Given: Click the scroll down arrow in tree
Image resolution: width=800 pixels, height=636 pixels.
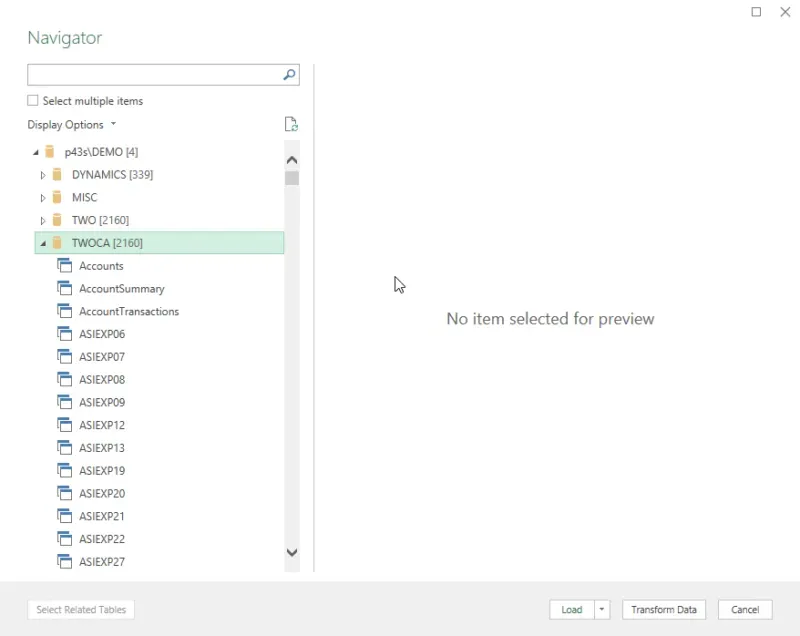Looking at the screenshot, I should (292, 552).
